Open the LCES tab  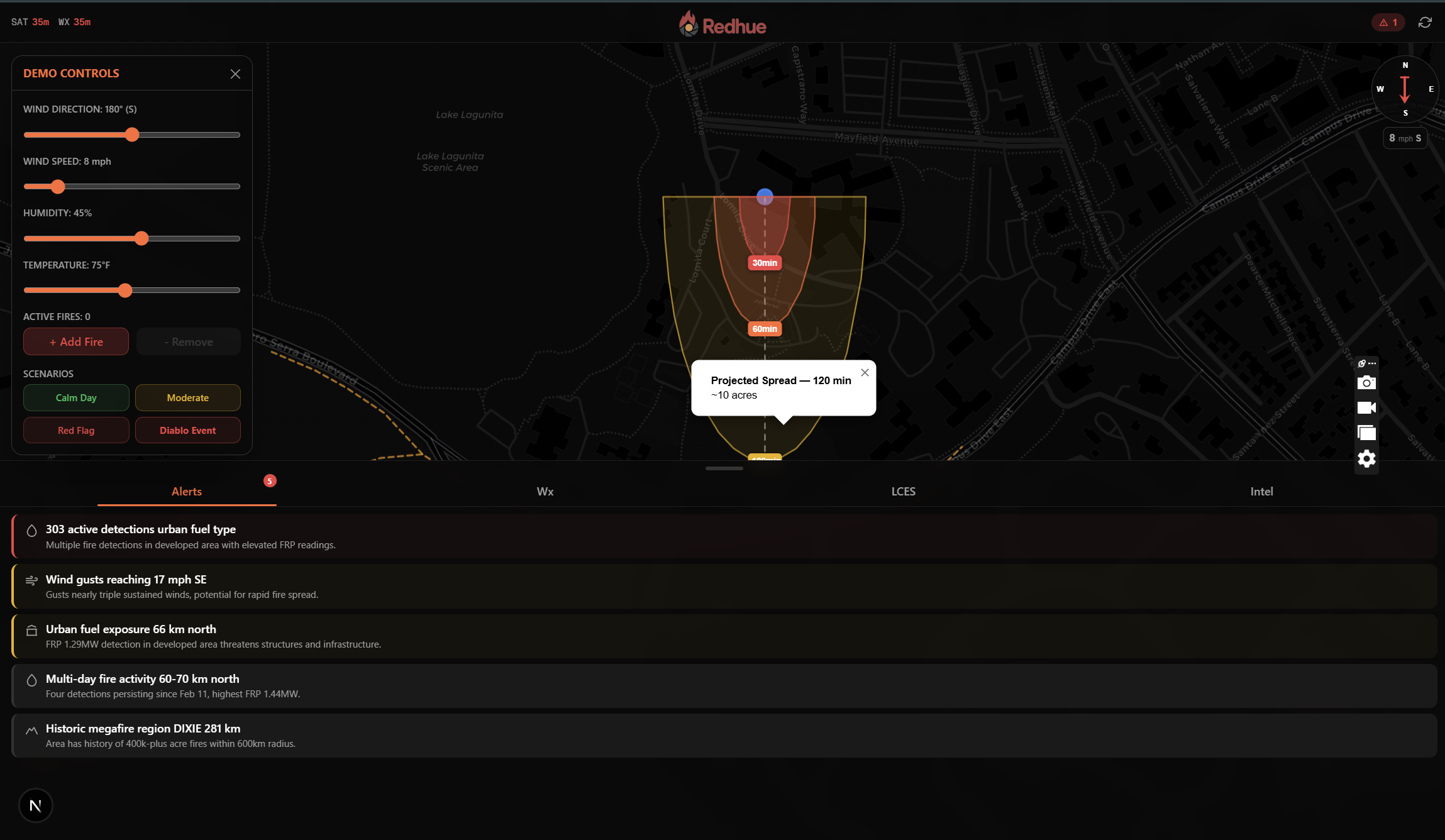(903, 492)
